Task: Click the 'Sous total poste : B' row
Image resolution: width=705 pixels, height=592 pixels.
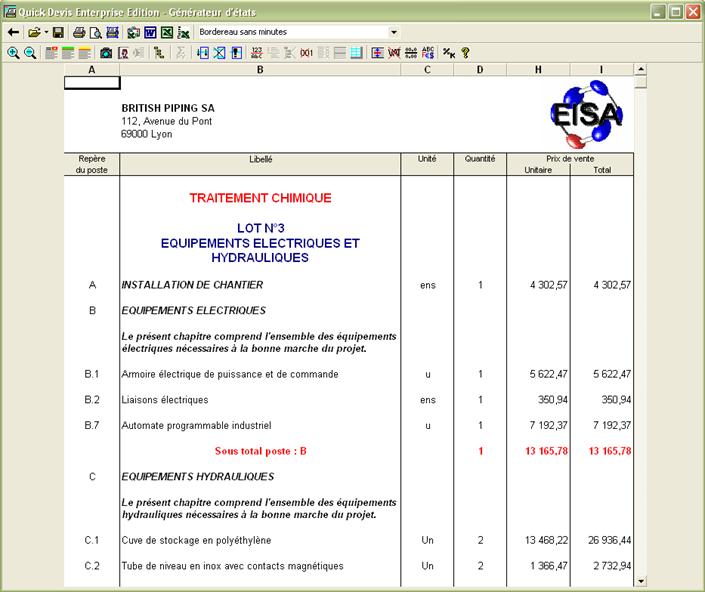Action: tap(260, 451)
